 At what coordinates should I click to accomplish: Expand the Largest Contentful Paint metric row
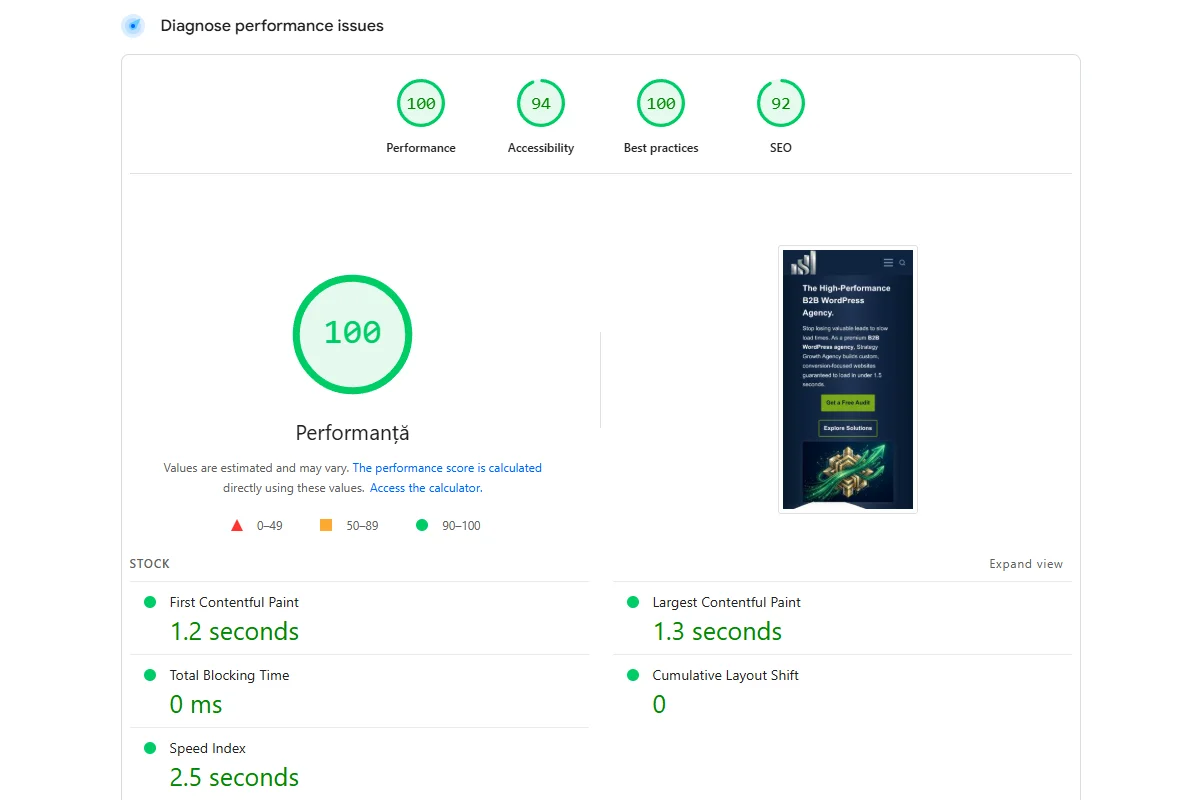(x=842, y=618)
